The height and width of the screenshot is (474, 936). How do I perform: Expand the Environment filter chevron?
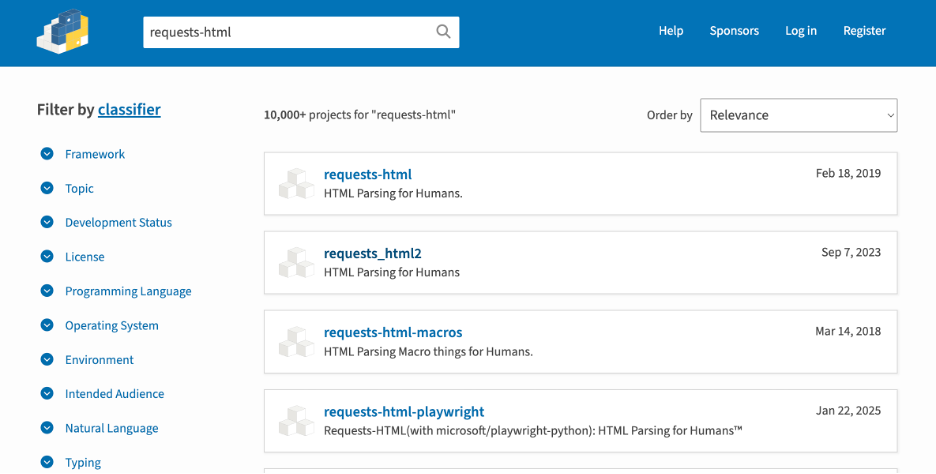point(47,359)
